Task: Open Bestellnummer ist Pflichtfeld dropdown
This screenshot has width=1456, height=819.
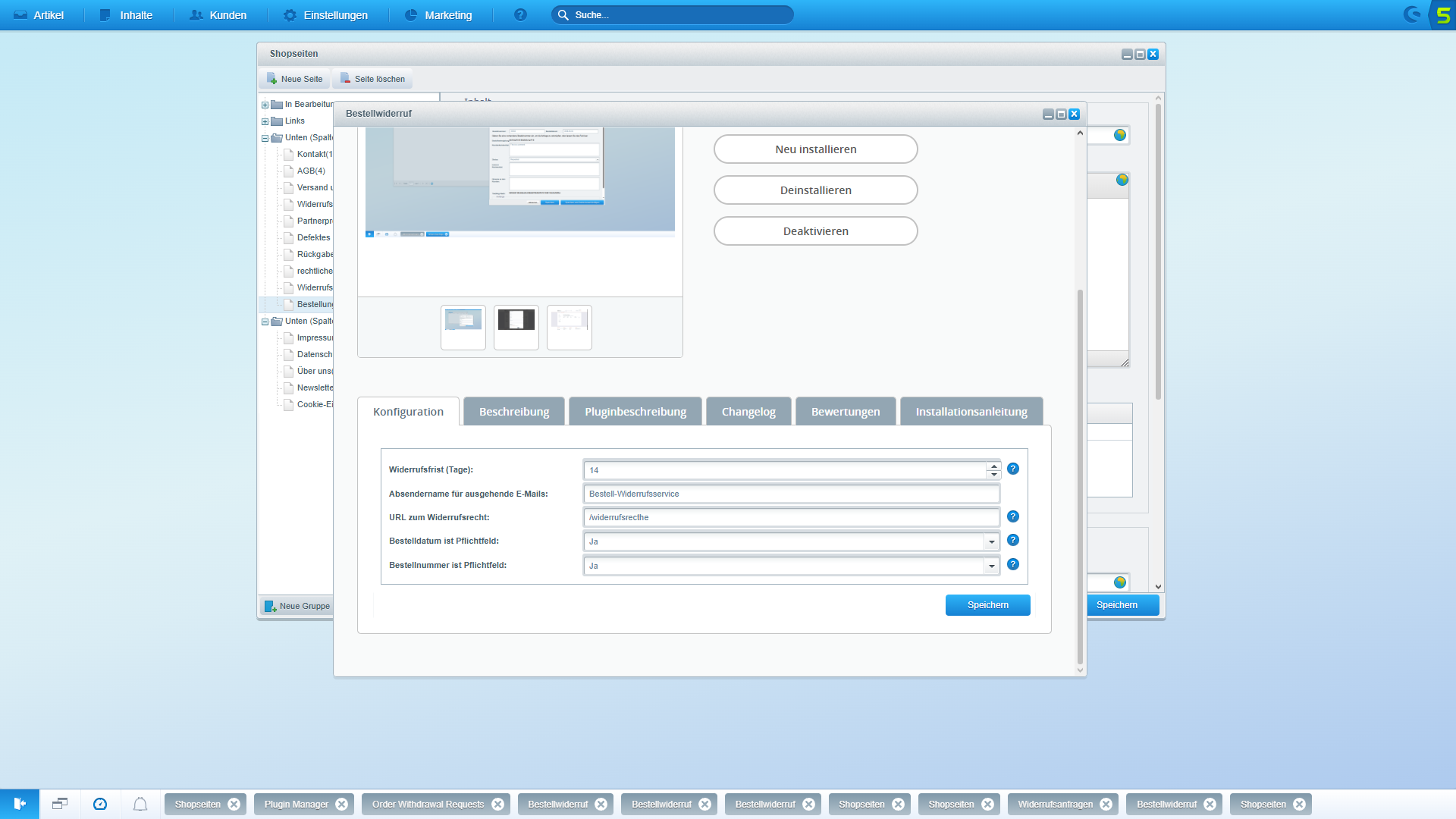Action: [x=991, y=566]
